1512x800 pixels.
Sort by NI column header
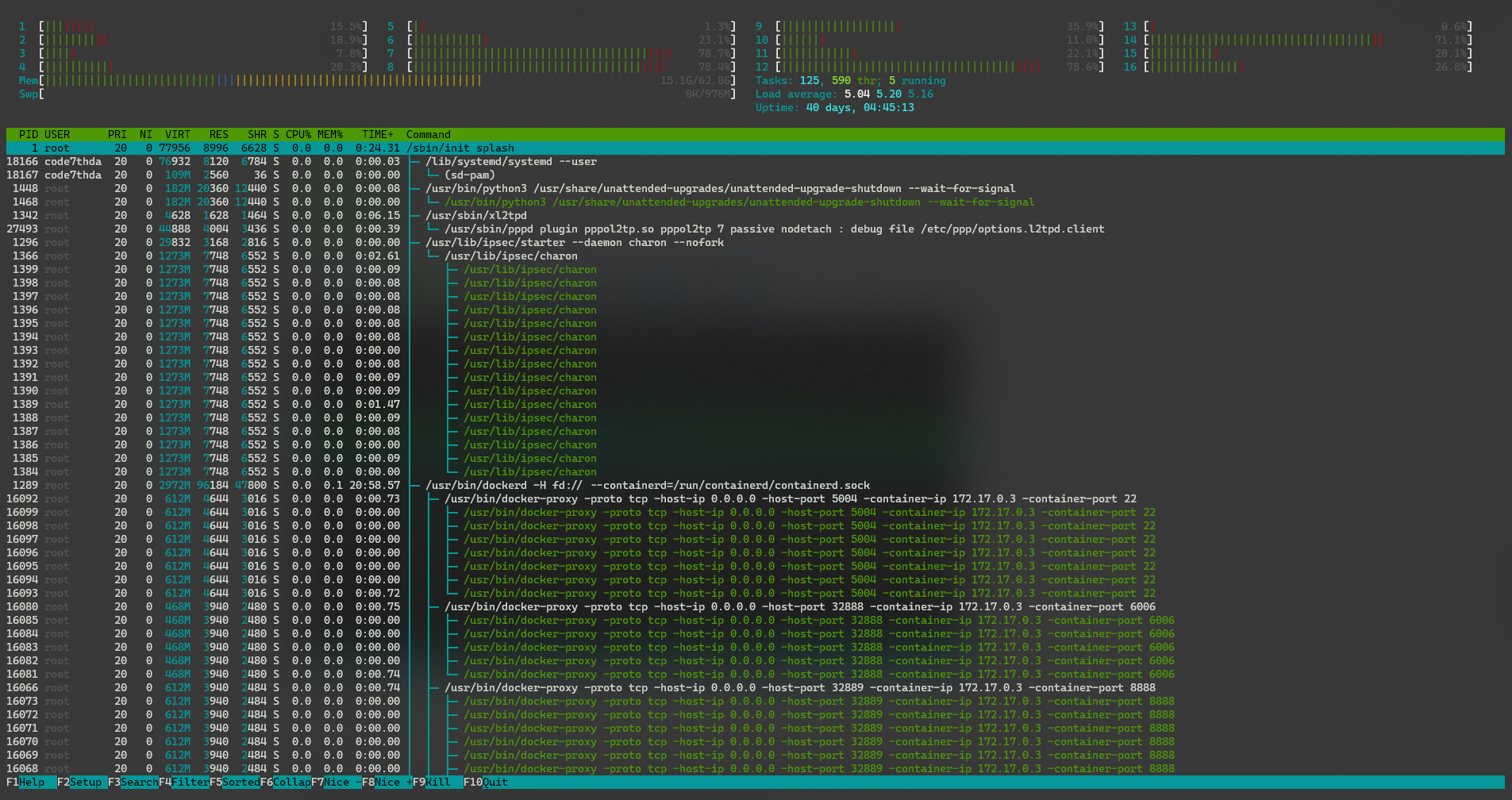point(146,134)
